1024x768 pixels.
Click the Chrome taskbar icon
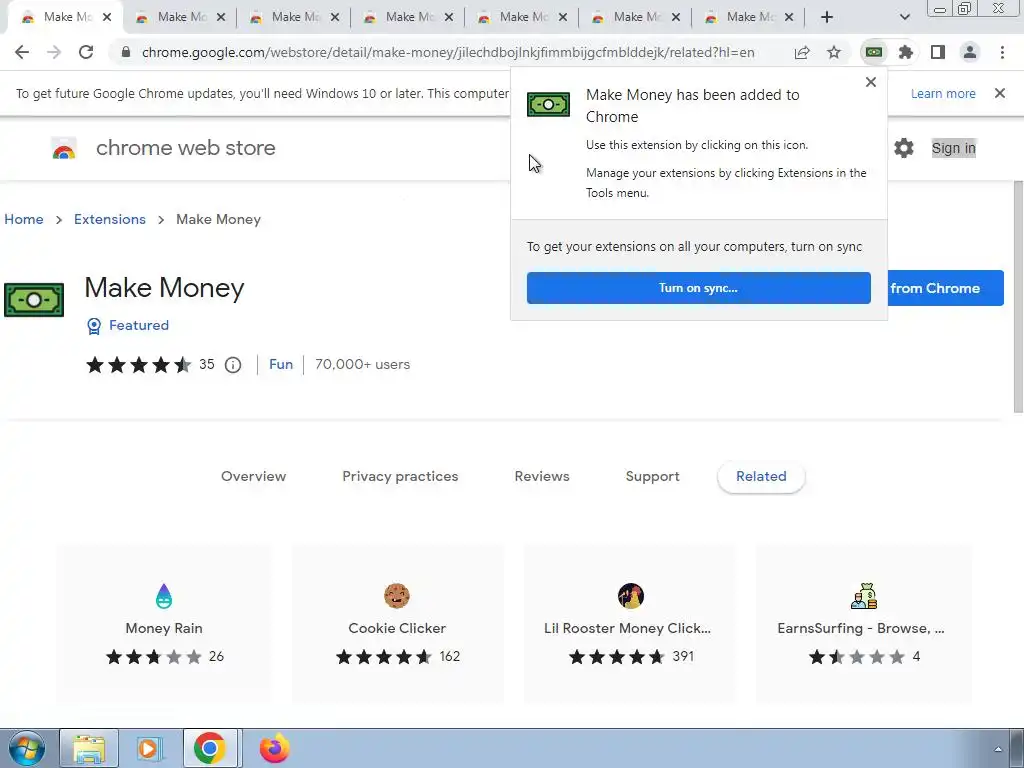210,748
